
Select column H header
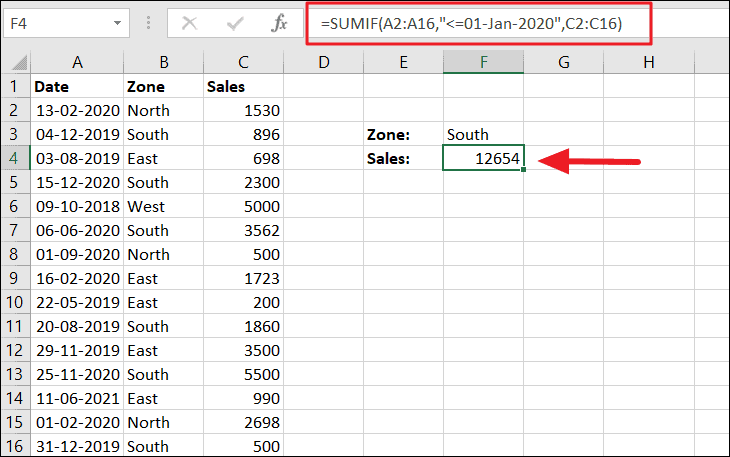648,63
